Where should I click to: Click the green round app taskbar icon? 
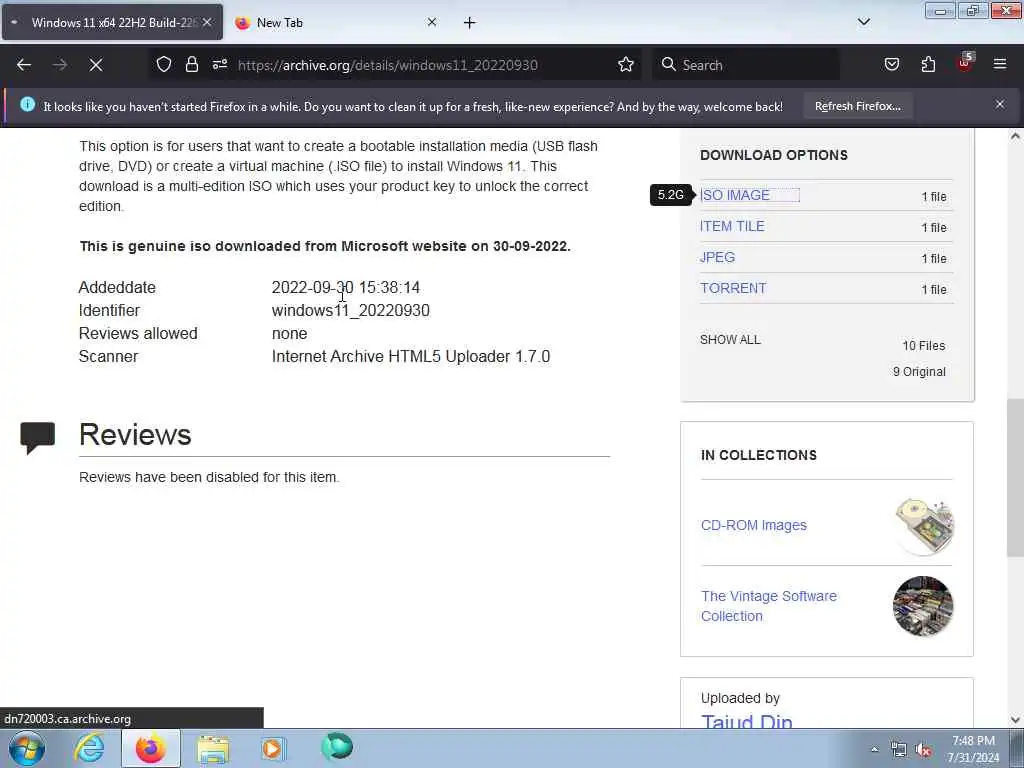pyautogui.click(x=337, y=747)
